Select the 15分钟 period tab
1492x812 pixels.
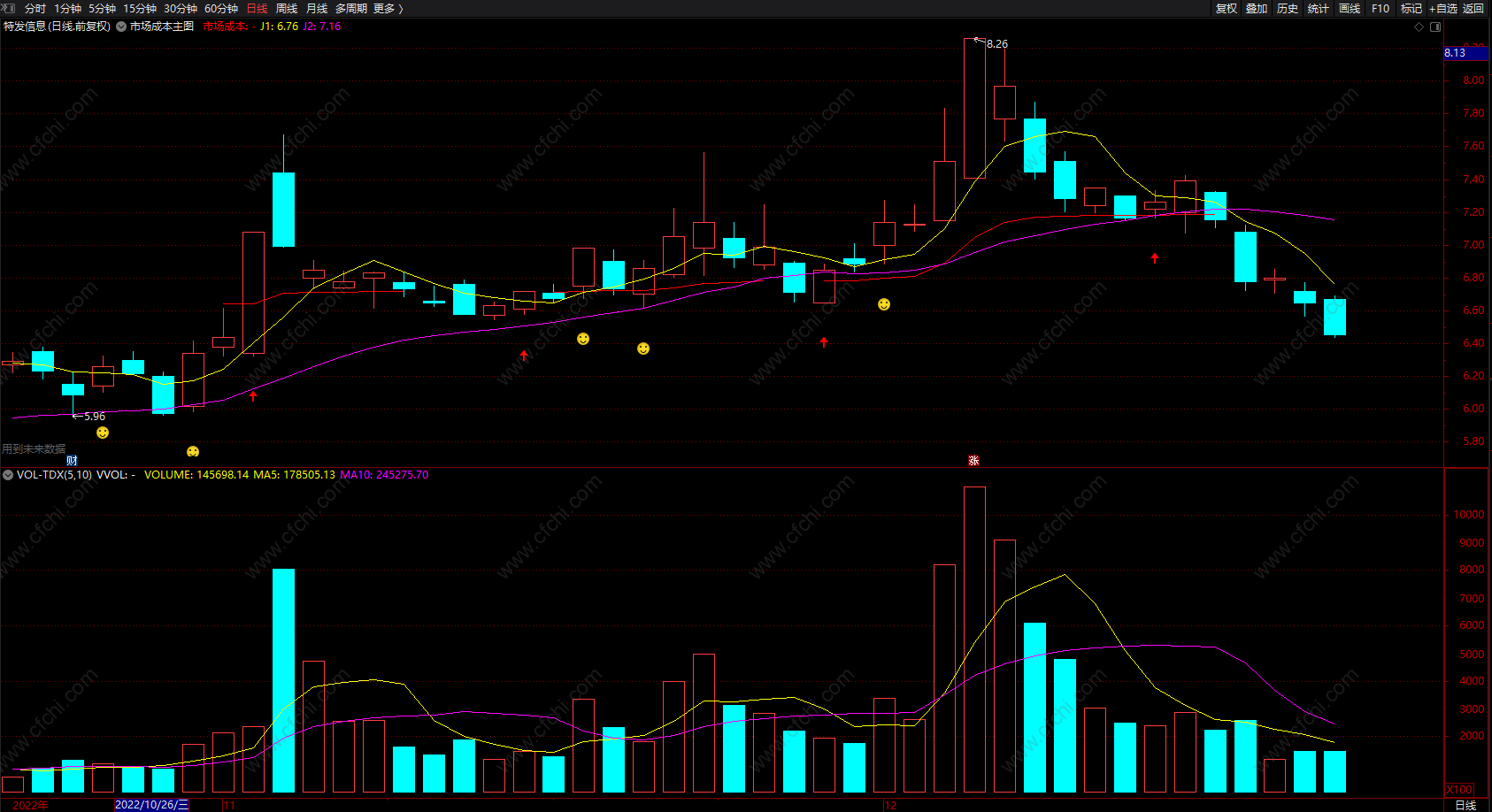pos(140,9)
